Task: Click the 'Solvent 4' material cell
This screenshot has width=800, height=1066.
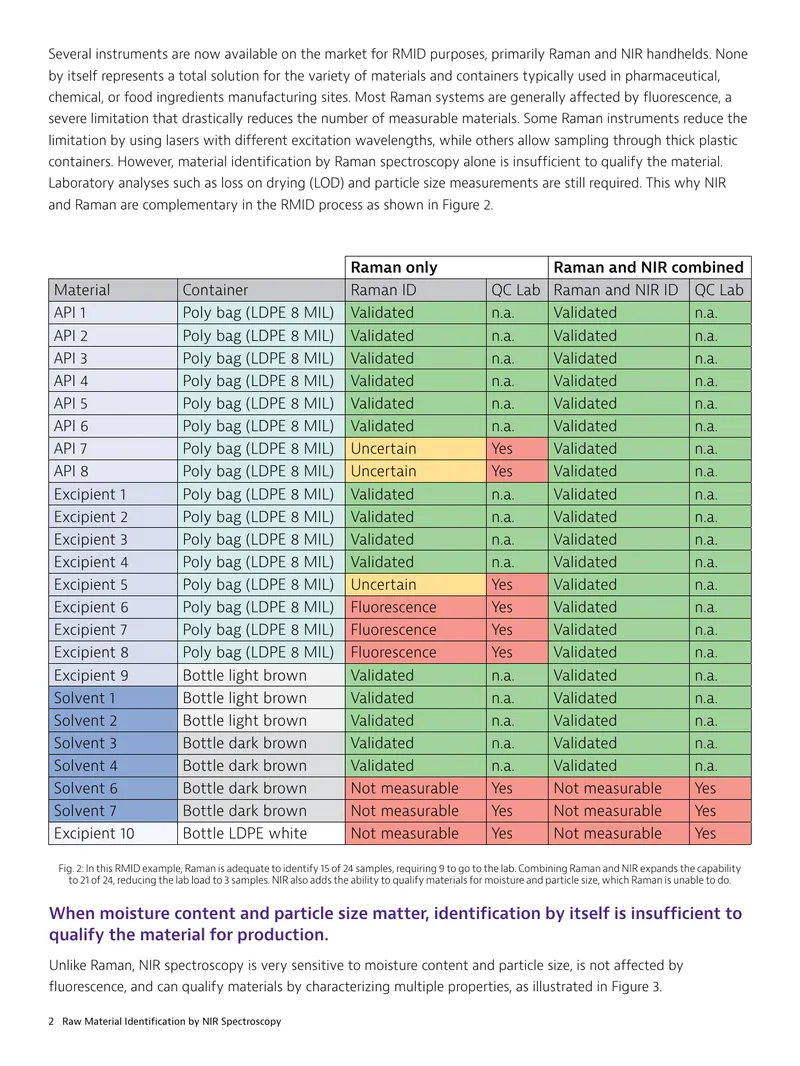Action: click(x=113, y=766)
